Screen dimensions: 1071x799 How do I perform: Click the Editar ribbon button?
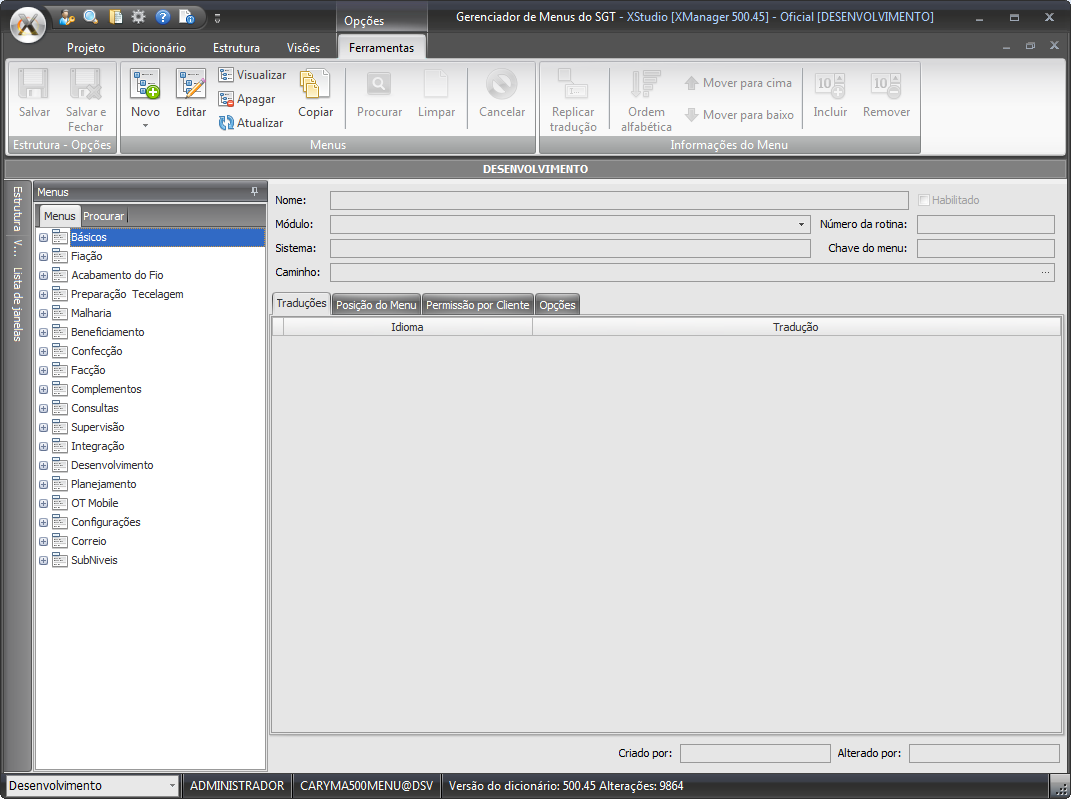(x=191, y=94)
